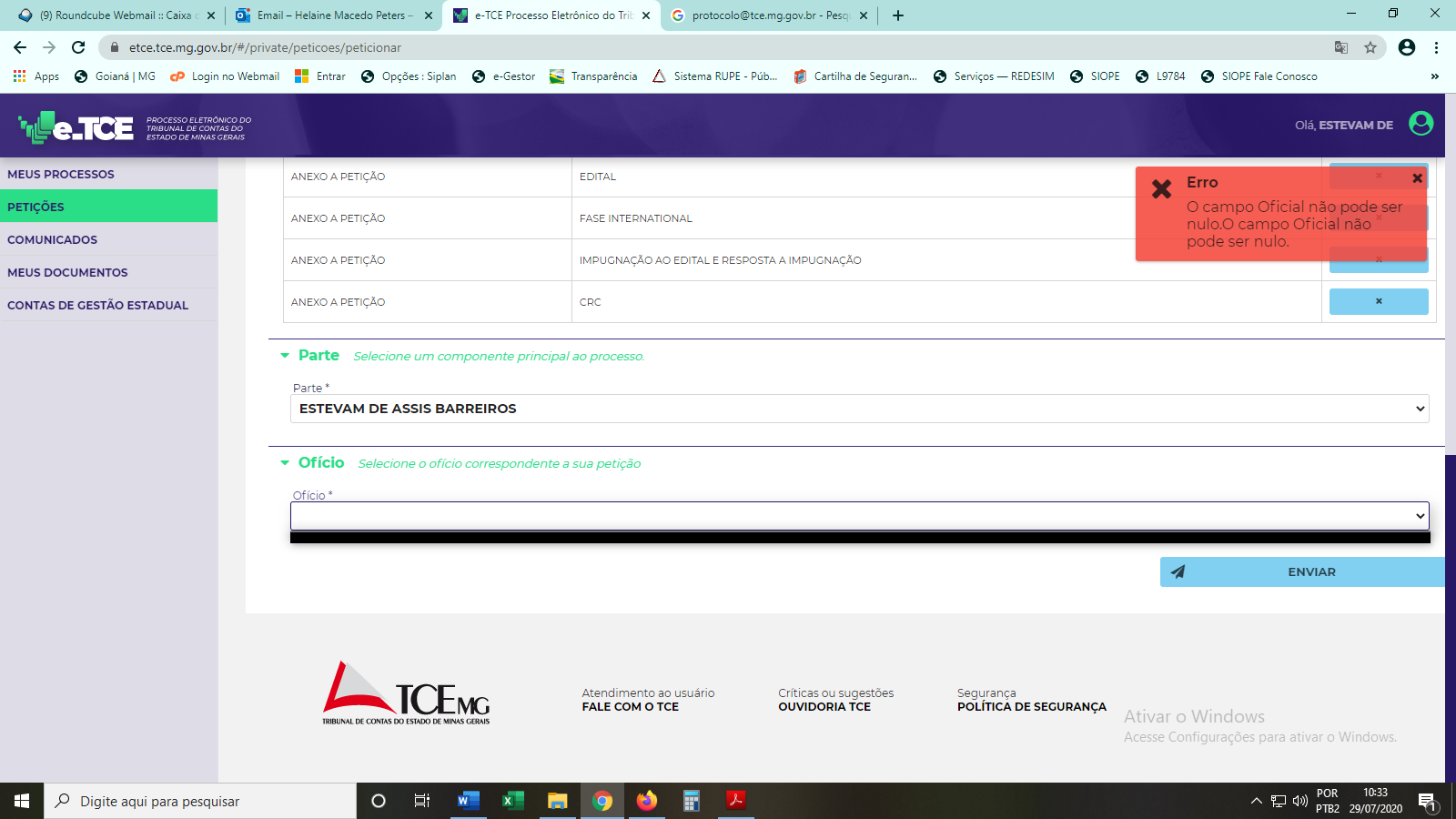Viewport: 1456px width, 819px height.
Task: Open the Parte dropdown selector
Action: [x=859, y=409]
